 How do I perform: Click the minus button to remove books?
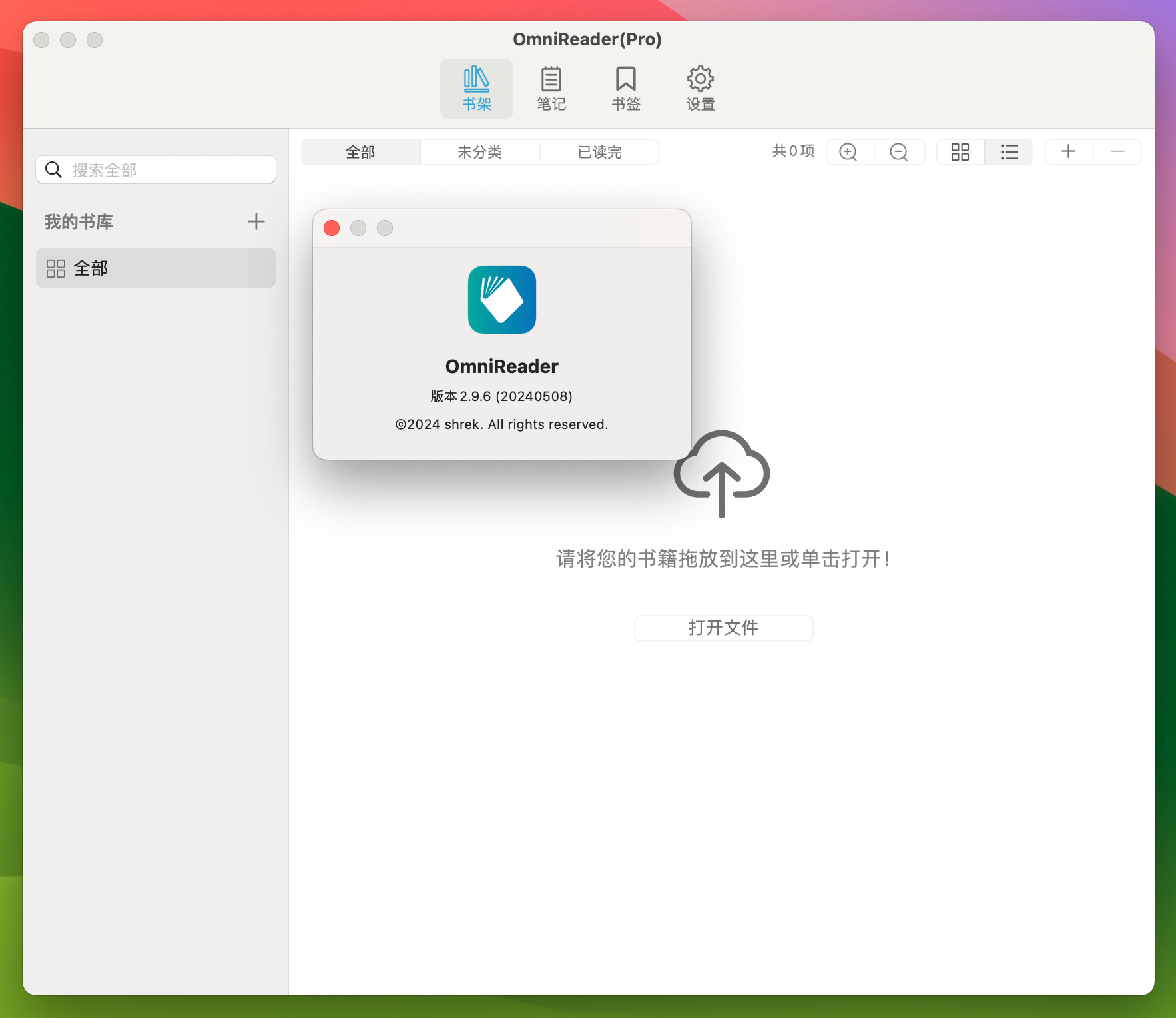point(1116,152)
